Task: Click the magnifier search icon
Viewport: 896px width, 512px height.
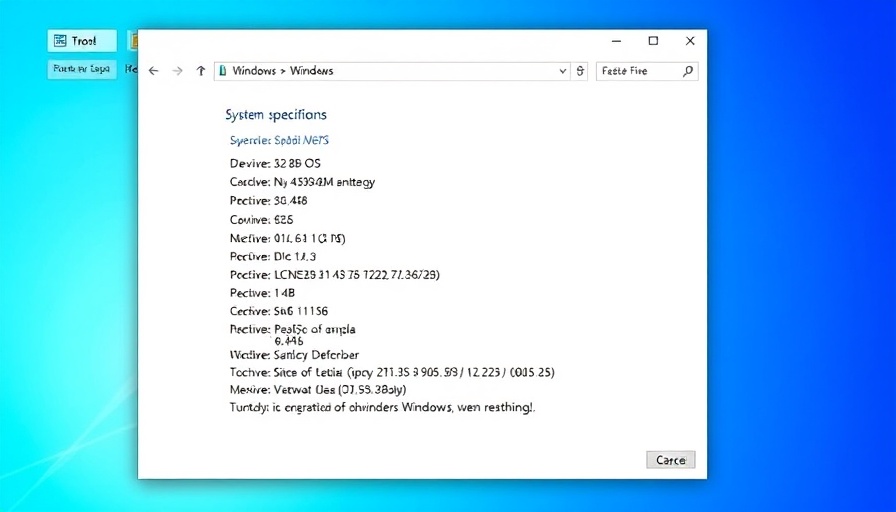Action: point(688,71)
